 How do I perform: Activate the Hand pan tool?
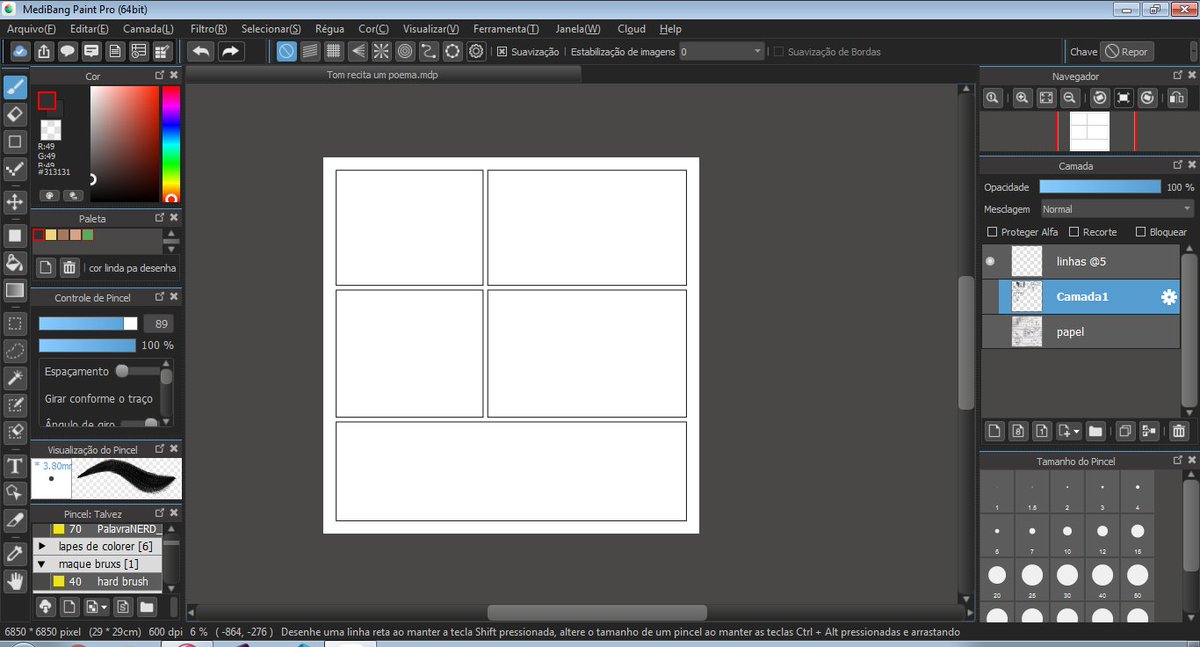point(15,581)
